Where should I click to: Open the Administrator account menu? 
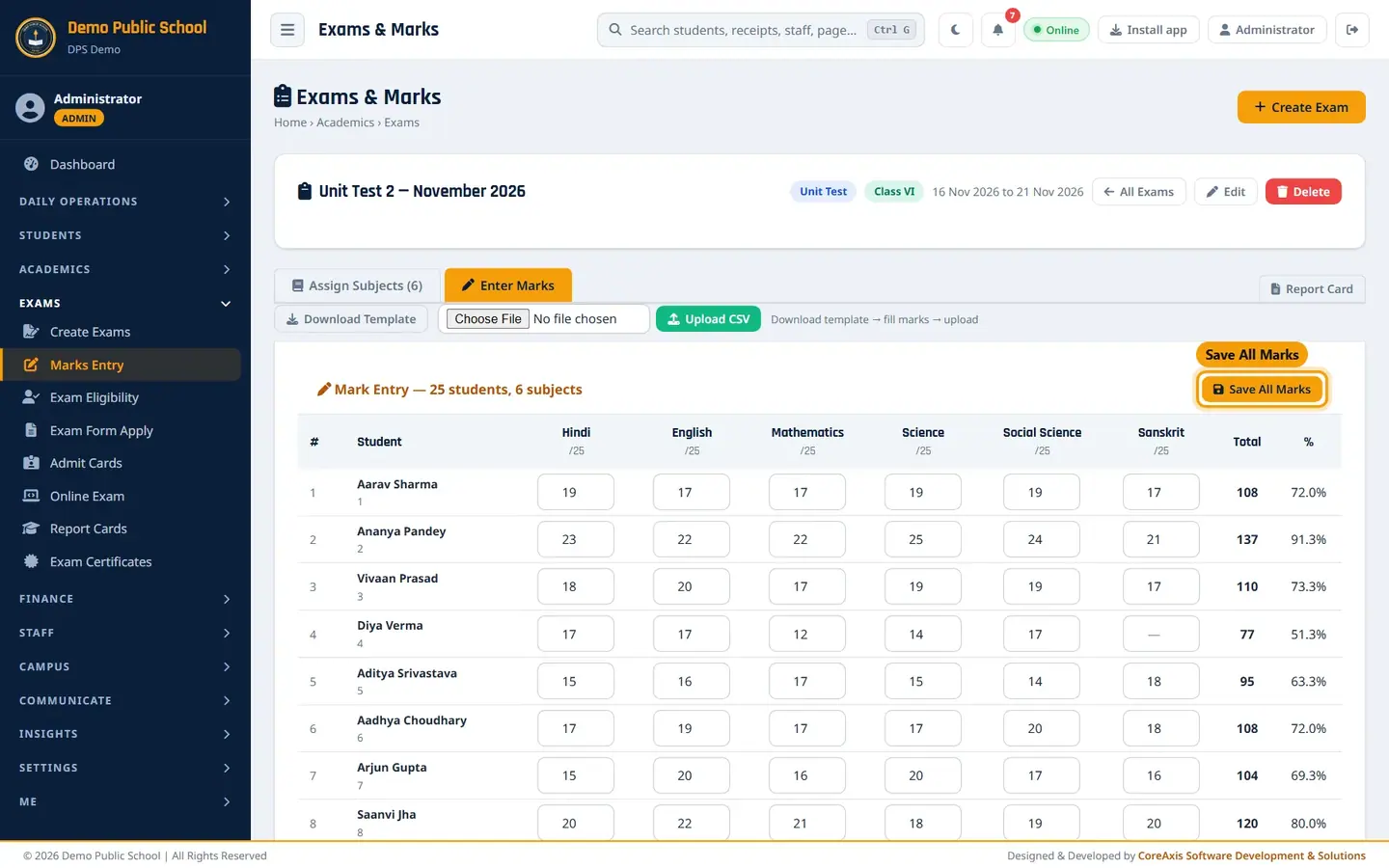tap(1267, 30)
